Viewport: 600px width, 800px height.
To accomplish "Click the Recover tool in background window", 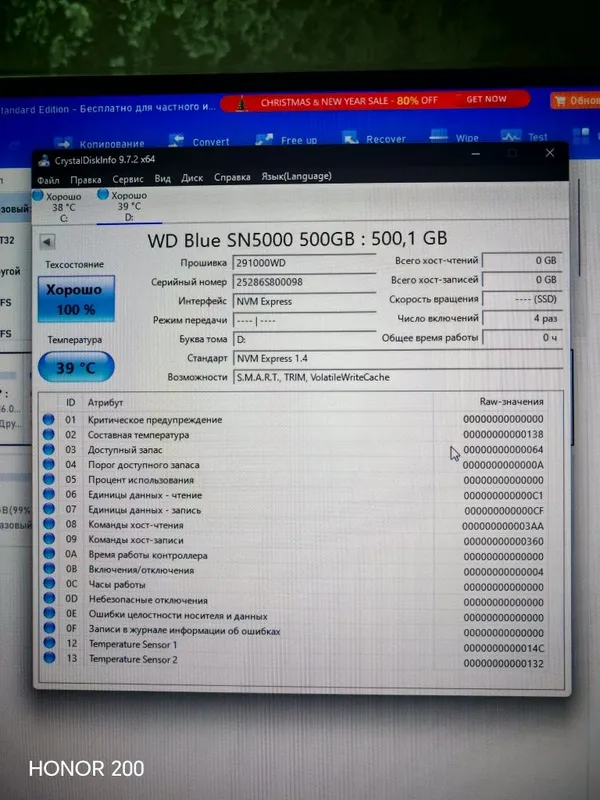I will point(374,138).
